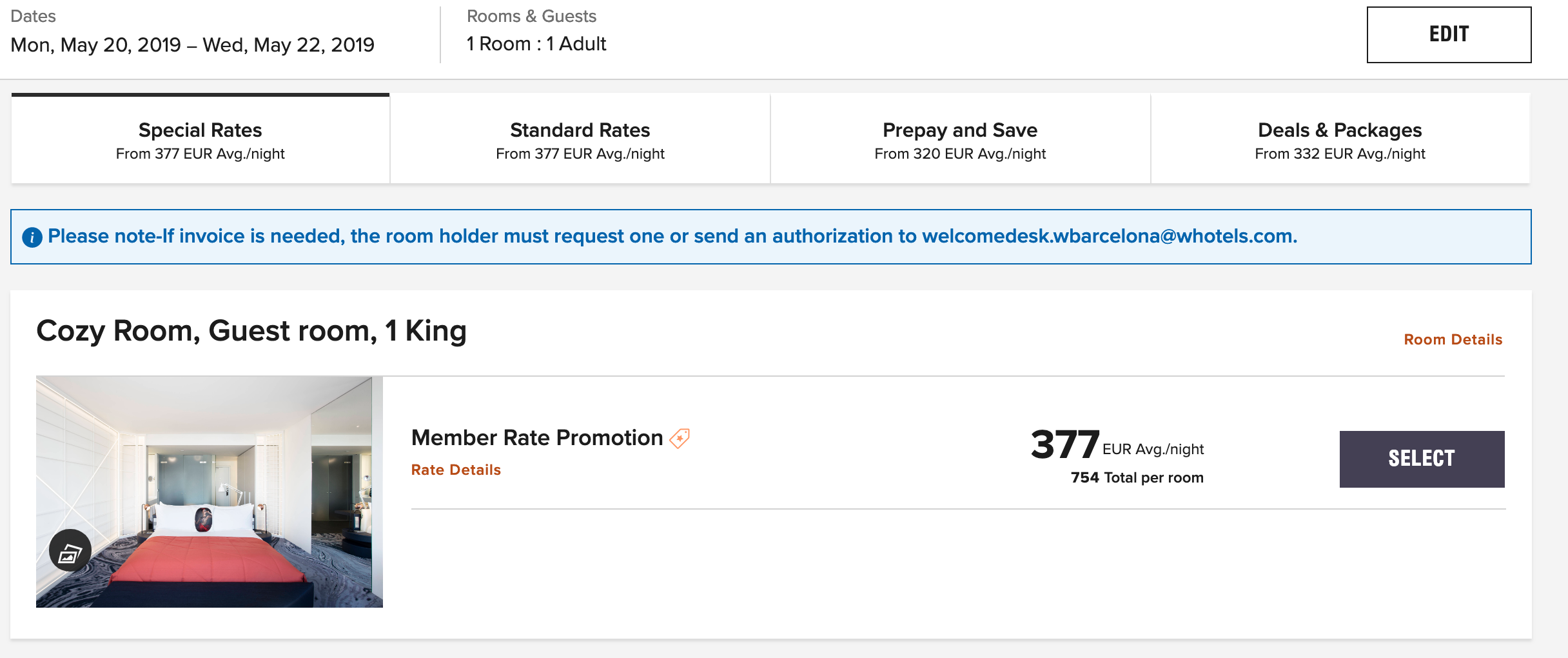Click the May 20–22 date range

point(192,45)
